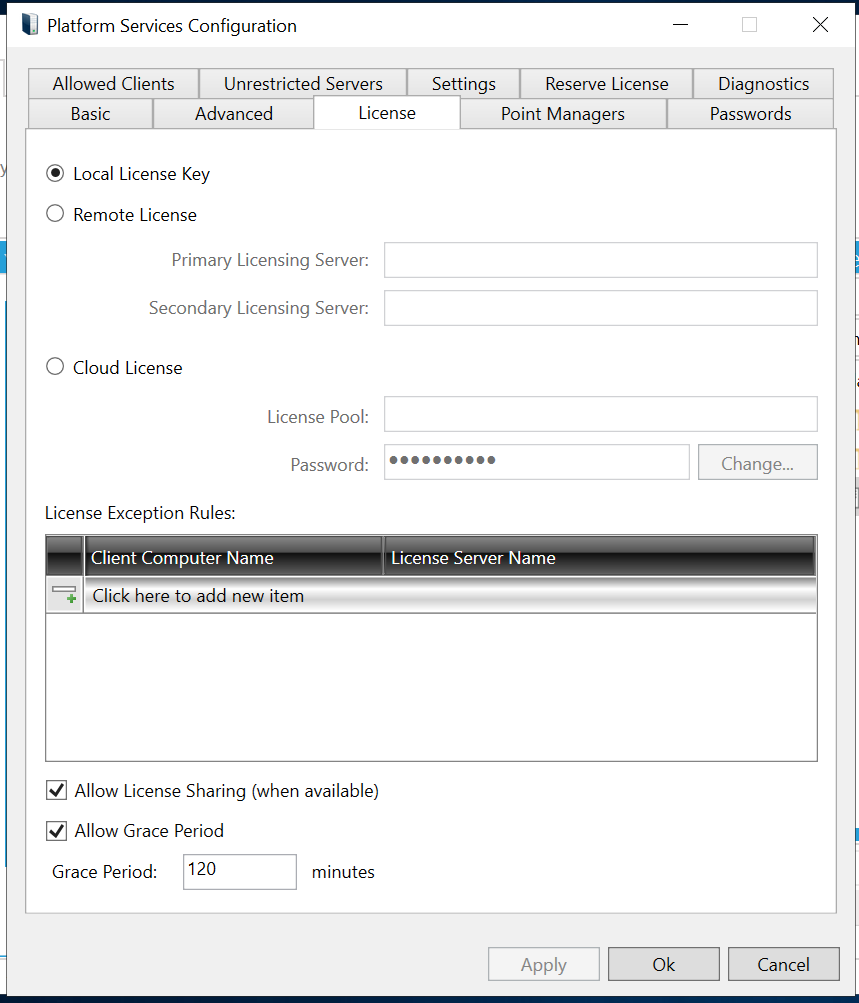Select the Advanced tab
Screen dimensions: 859x1003
[x=234, y=114]
